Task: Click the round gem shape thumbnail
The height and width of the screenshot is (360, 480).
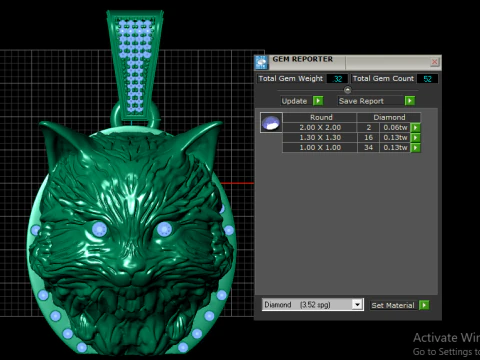Action: [271, 123]
